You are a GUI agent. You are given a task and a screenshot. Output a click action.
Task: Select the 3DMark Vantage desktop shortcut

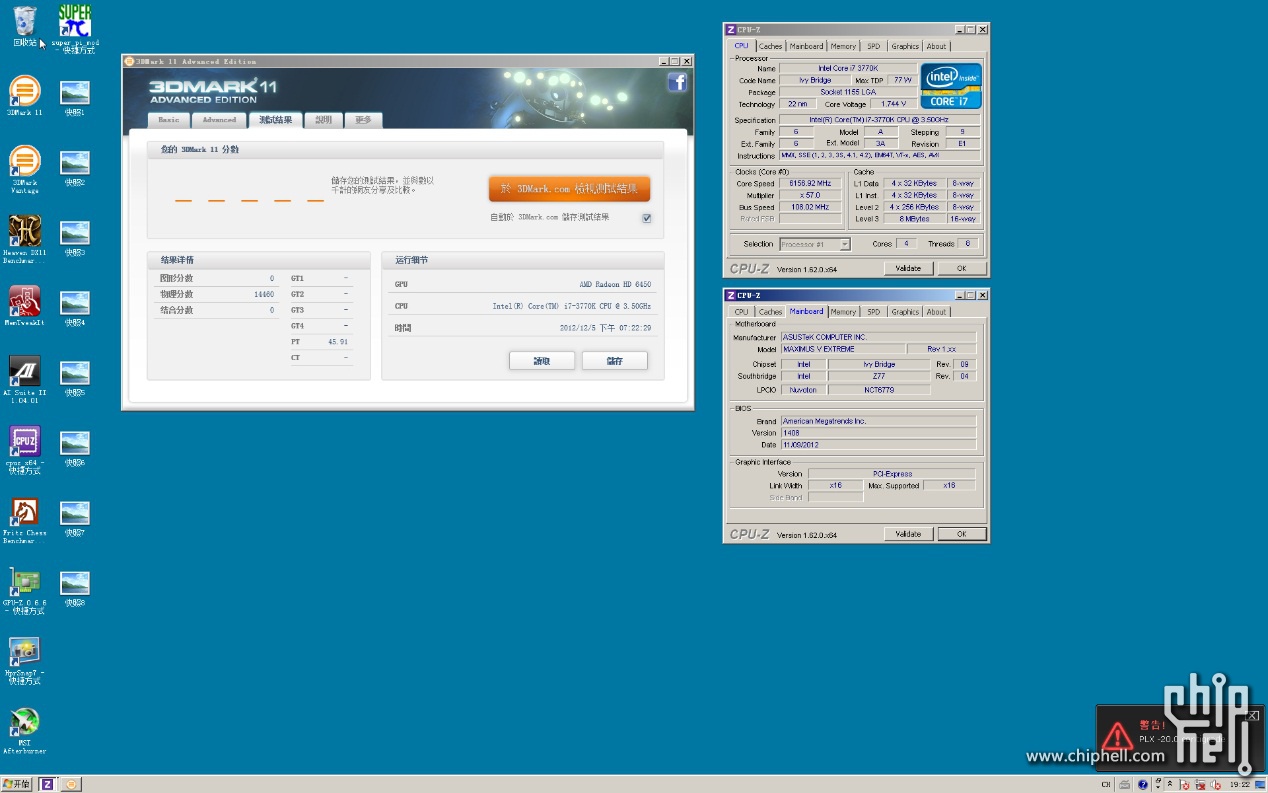pyautogui.click(x=25, y=169)
